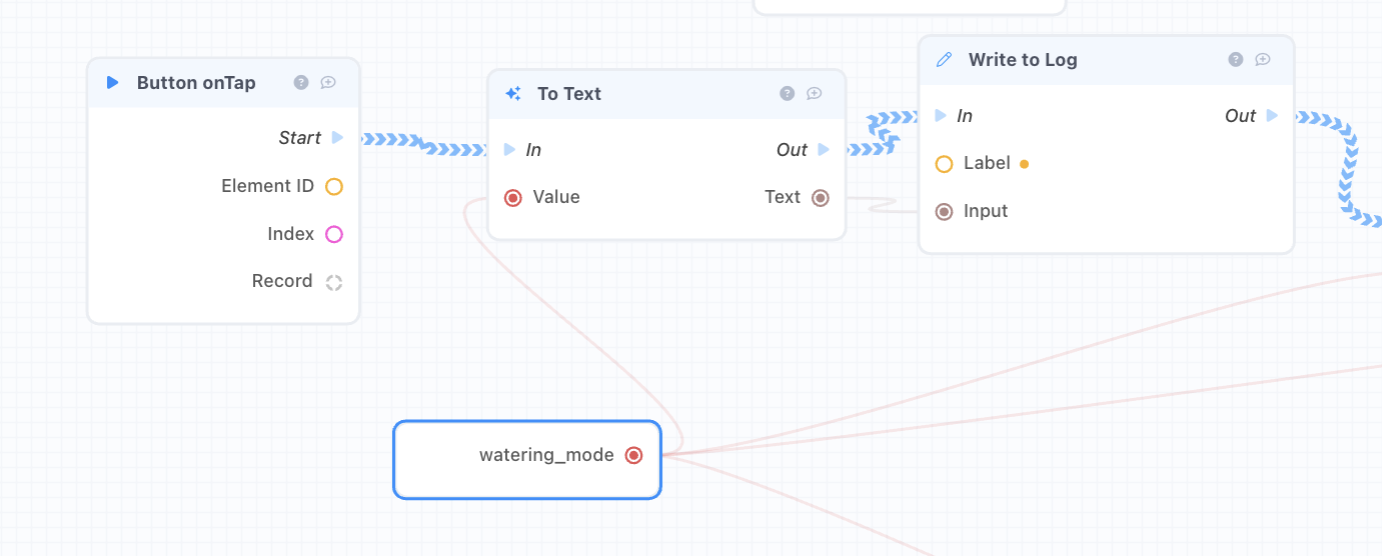The image size is (1382, 556).
Task: Open help for To Text node
Action: [787, 94]
